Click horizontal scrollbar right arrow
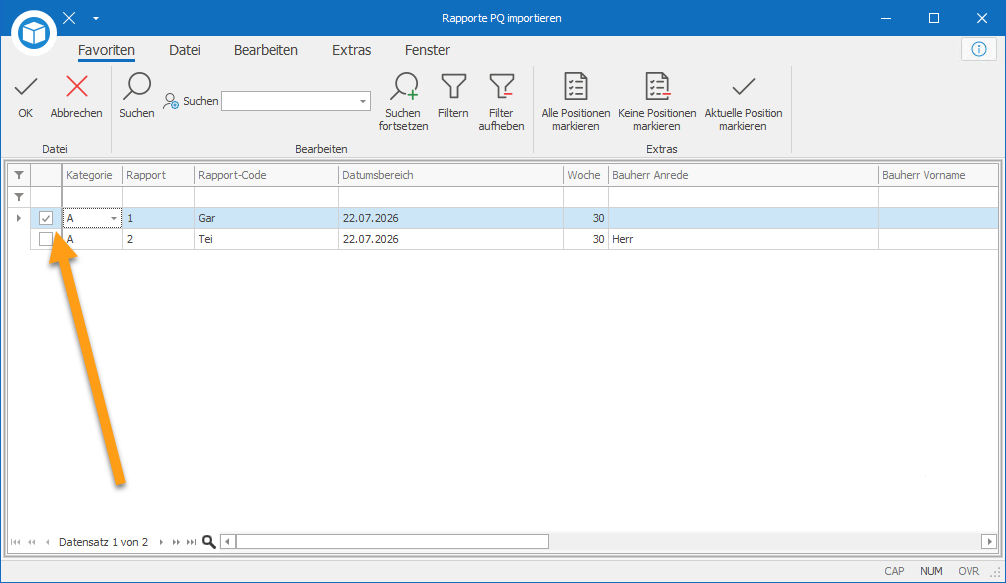 pyautogui.click(x=989, y=542)
